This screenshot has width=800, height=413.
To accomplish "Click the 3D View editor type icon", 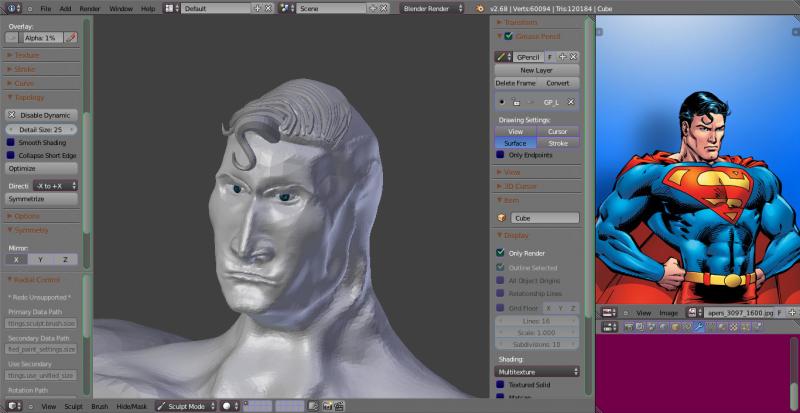I will pos(12,406).
